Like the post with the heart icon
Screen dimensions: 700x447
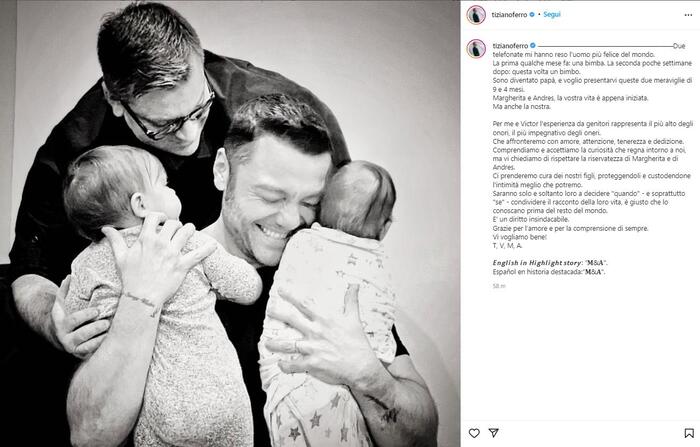tap(474, 433)
